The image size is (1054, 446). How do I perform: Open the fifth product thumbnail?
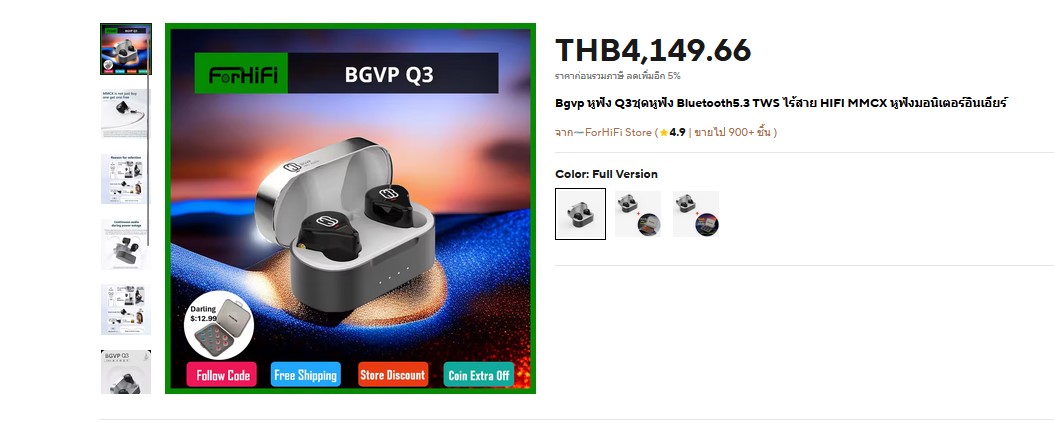point(126,309)
